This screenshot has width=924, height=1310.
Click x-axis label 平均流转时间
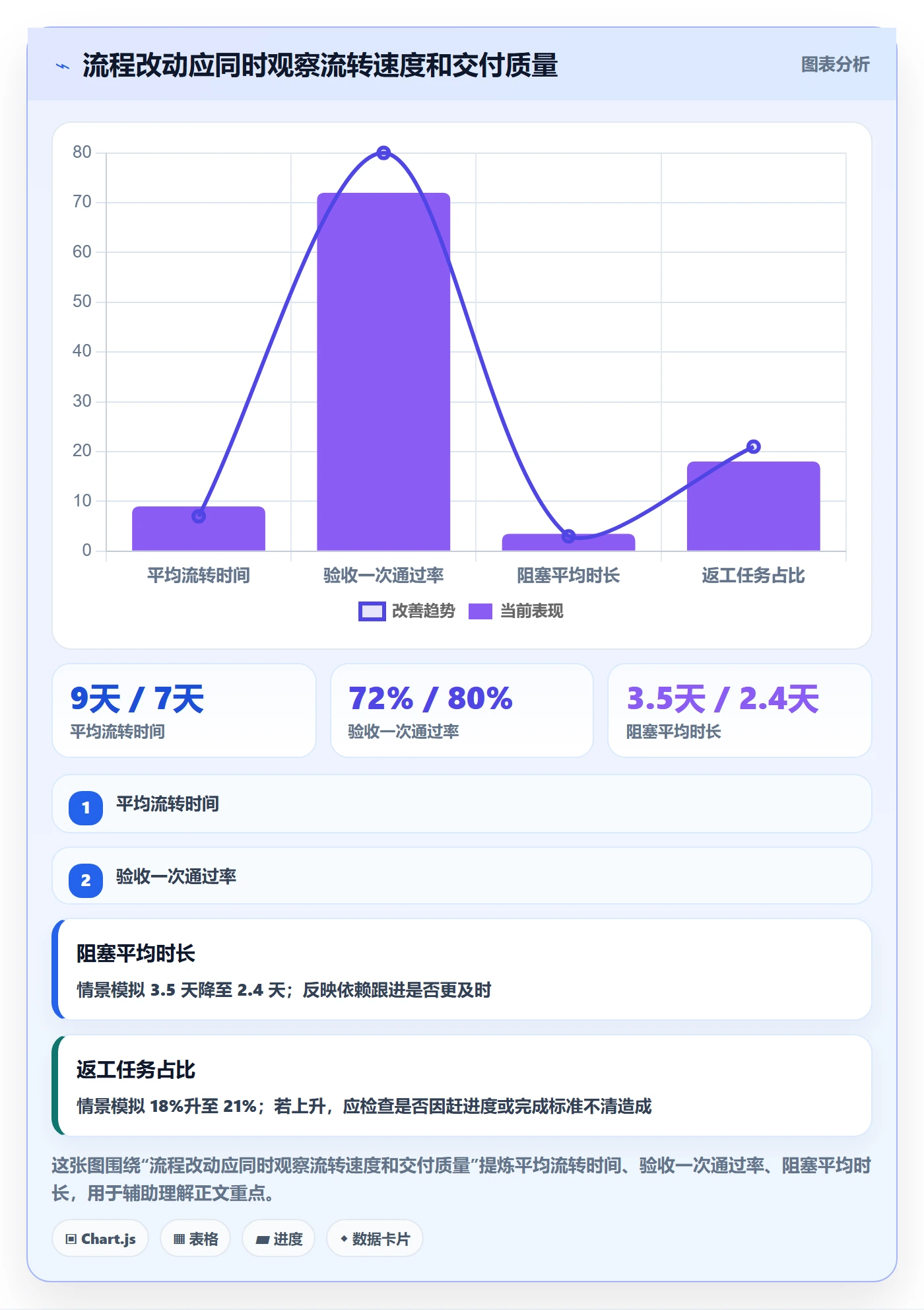point(199,576)
